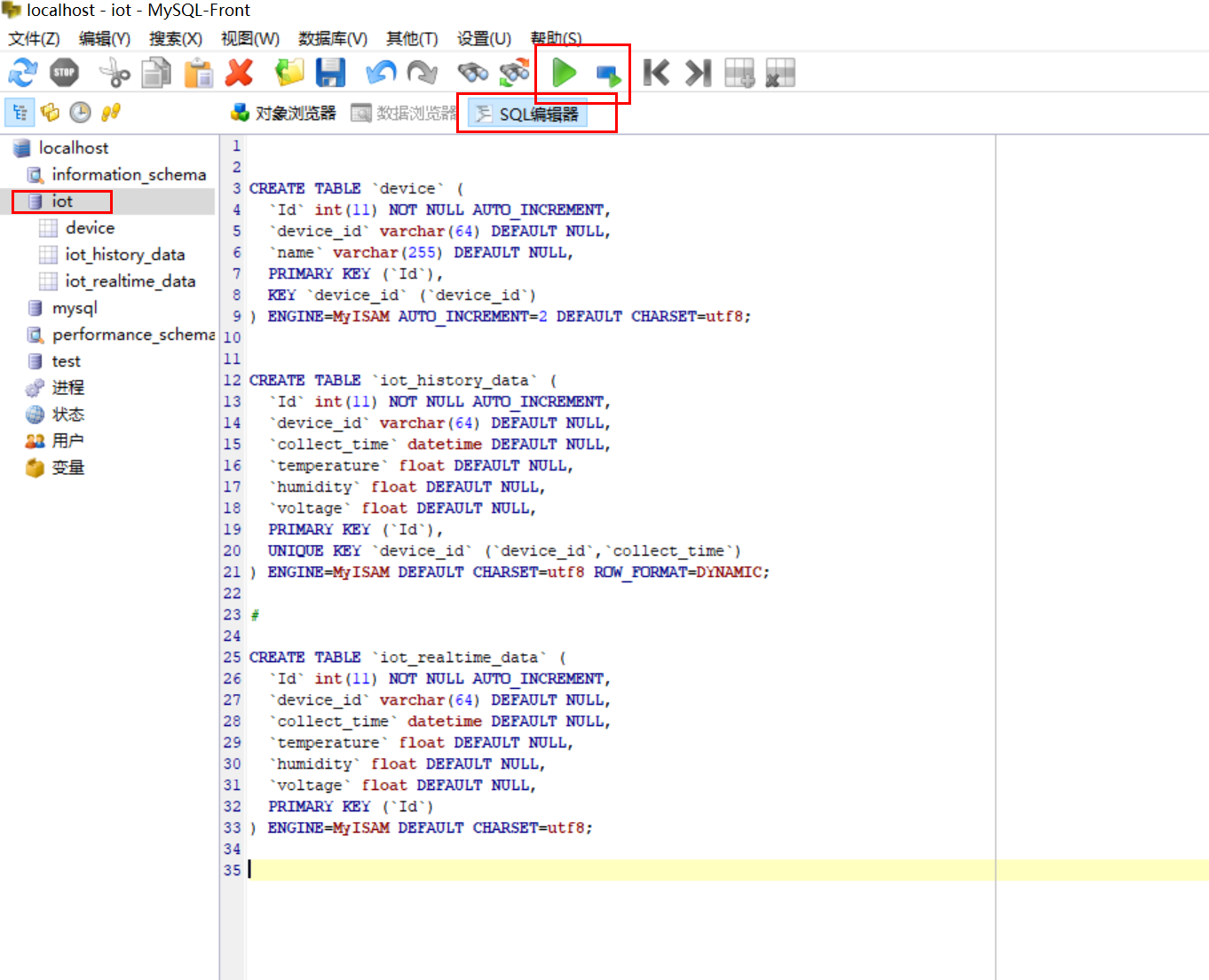Click the binoculars search-and-replace icon
Image resolution: width=1209 pixels, height=980 pixels.
point(515,73)
